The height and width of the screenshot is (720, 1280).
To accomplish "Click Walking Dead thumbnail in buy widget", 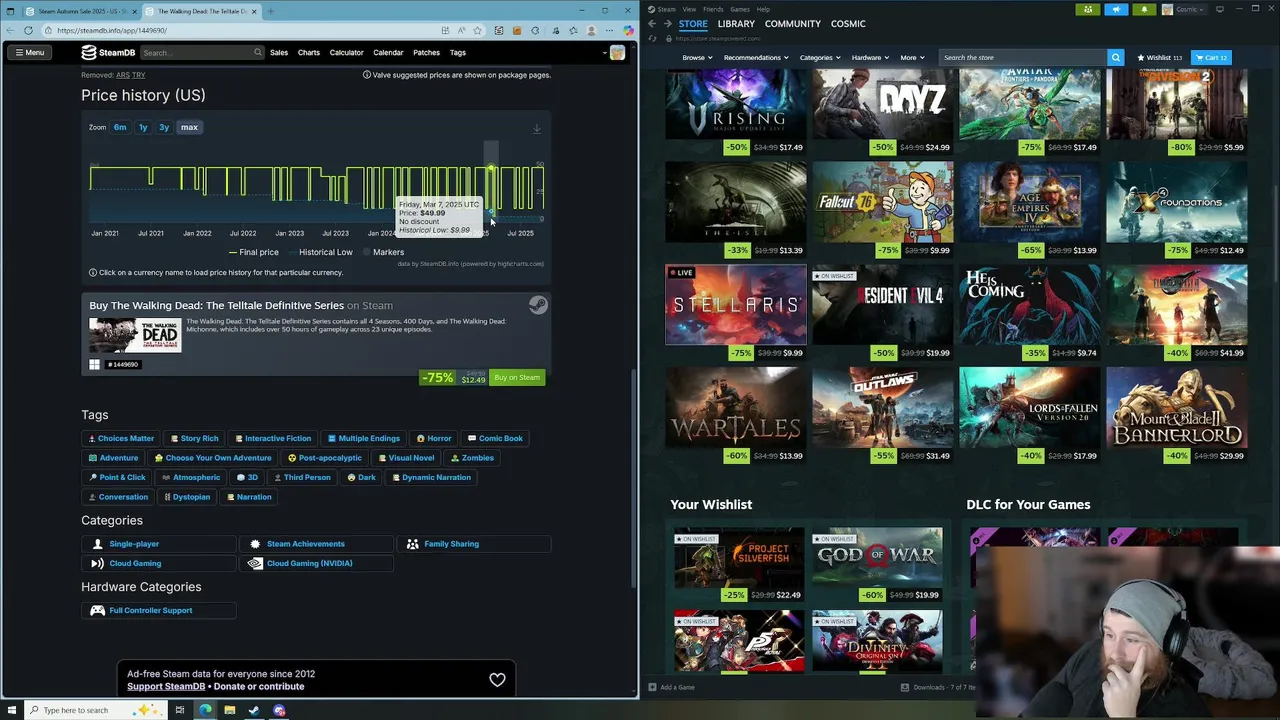I will coord(135,335).
